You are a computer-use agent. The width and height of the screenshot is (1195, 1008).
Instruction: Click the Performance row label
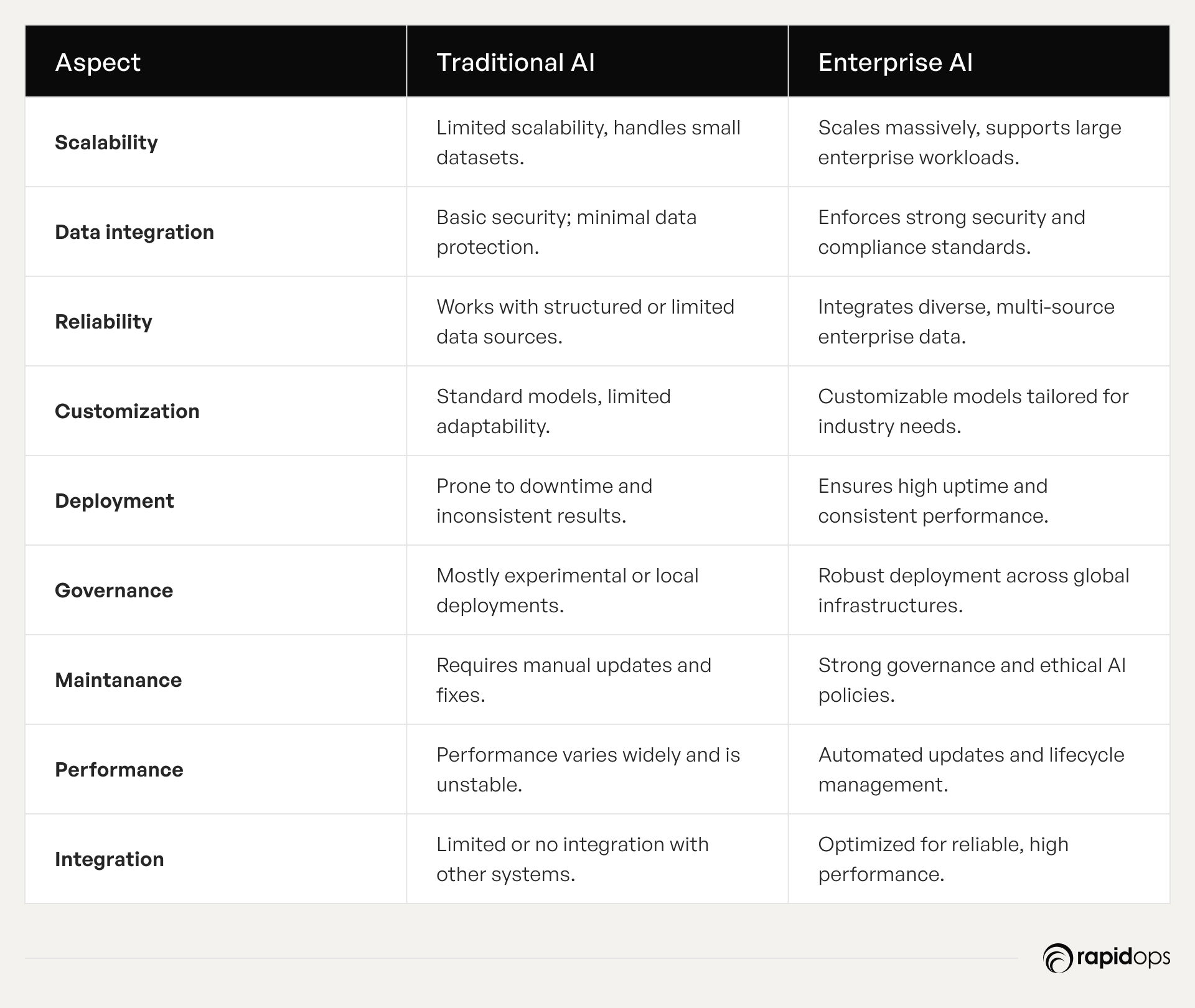pyautogui.click(x=119, y=770)
